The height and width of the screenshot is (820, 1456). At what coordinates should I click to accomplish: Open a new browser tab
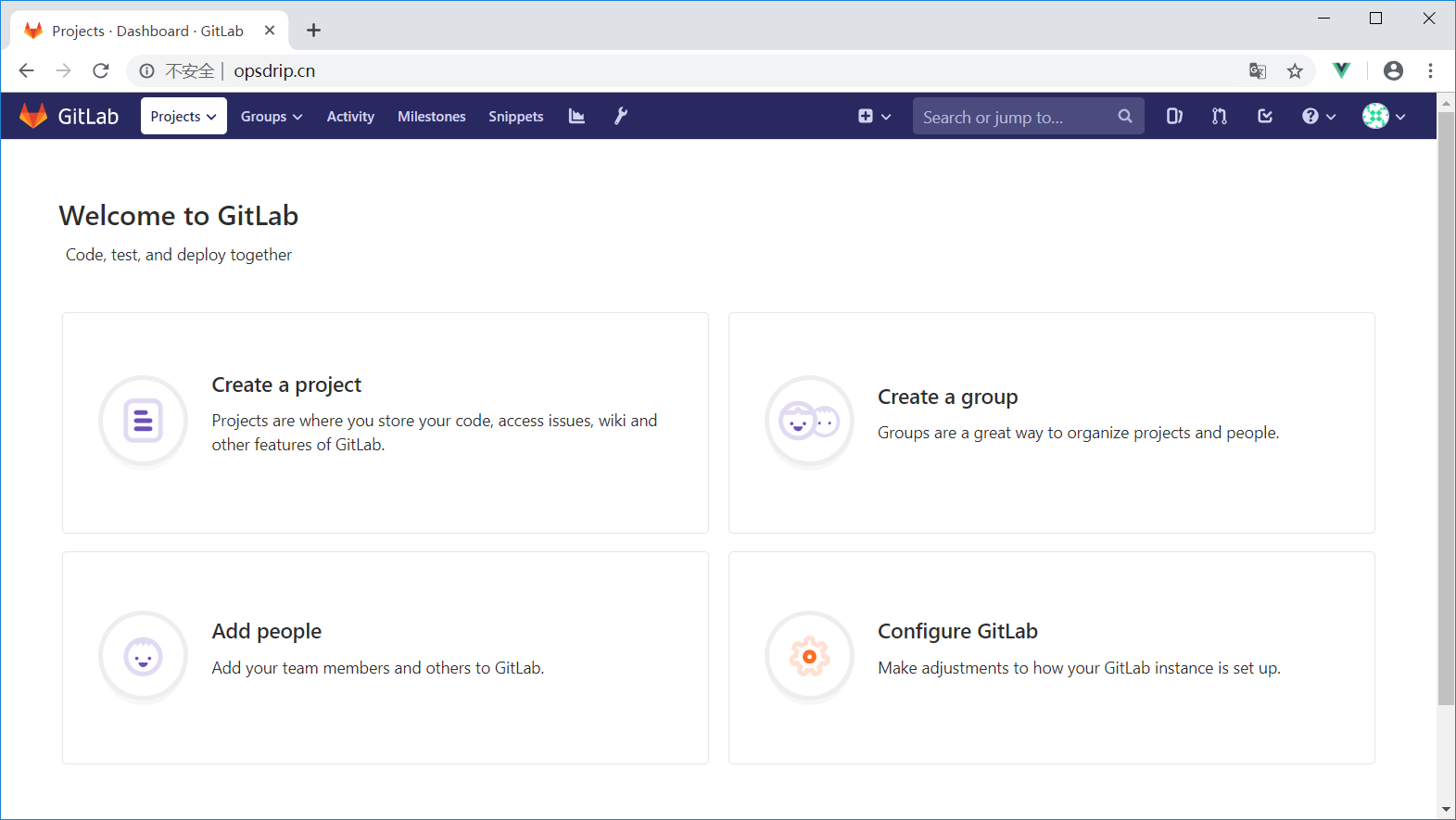point(314,31)
